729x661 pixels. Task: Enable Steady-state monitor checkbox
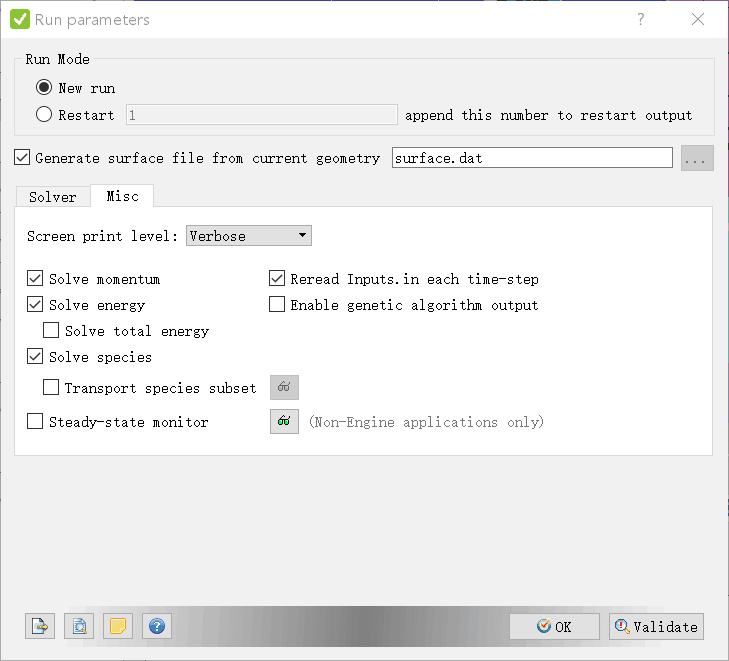pos(35,422)
